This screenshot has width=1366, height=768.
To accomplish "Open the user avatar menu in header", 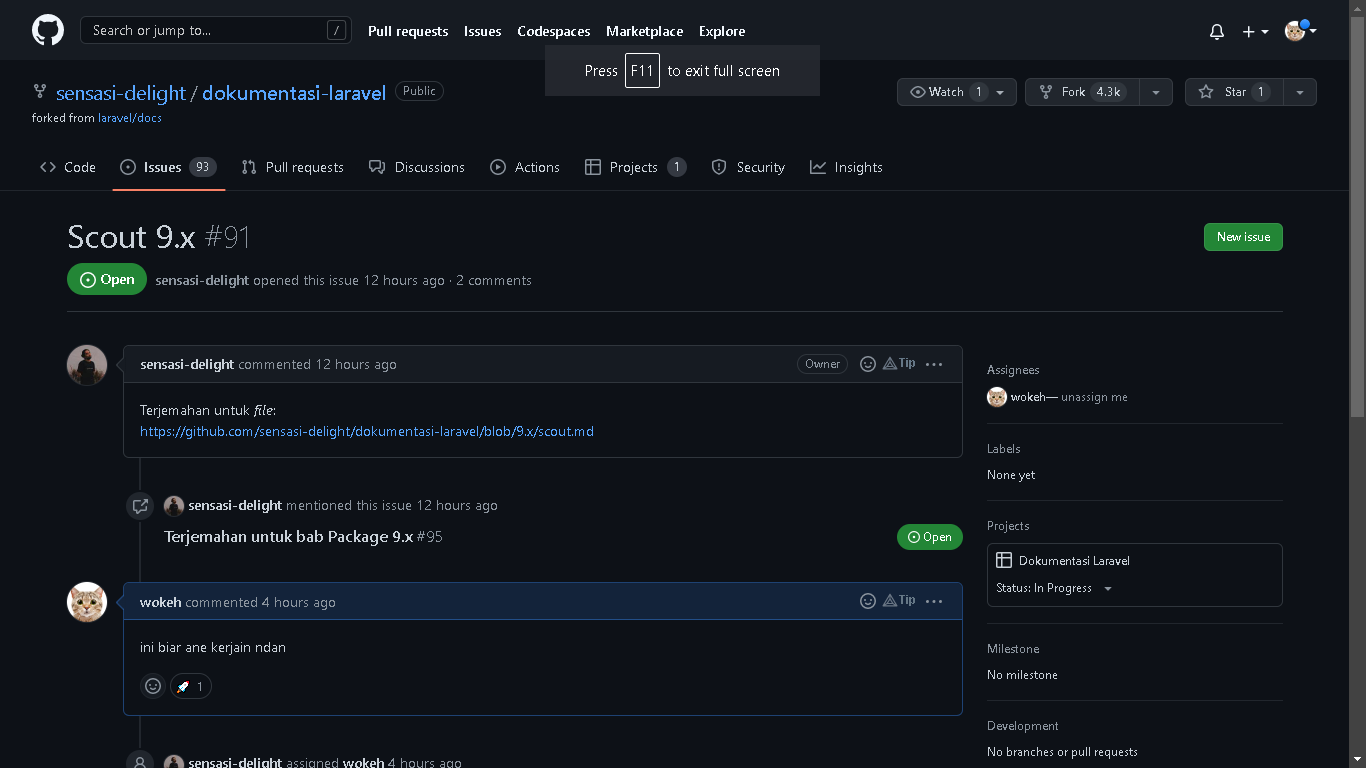I will 1300,31.
